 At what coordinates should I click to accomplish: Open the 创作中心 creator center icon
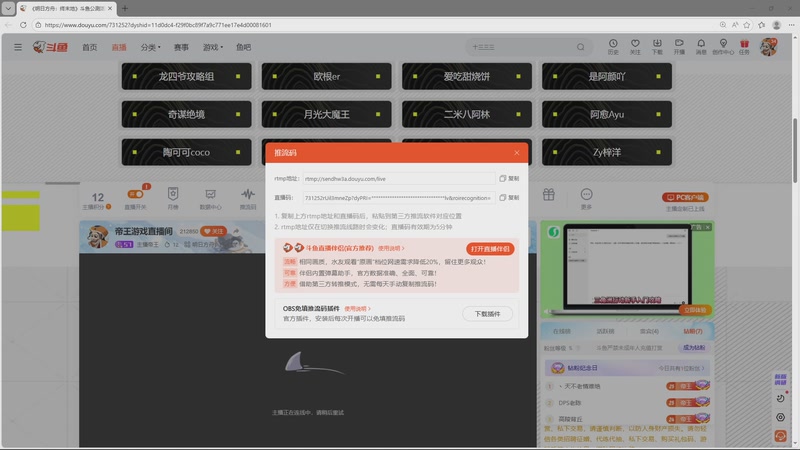point(723,47)
